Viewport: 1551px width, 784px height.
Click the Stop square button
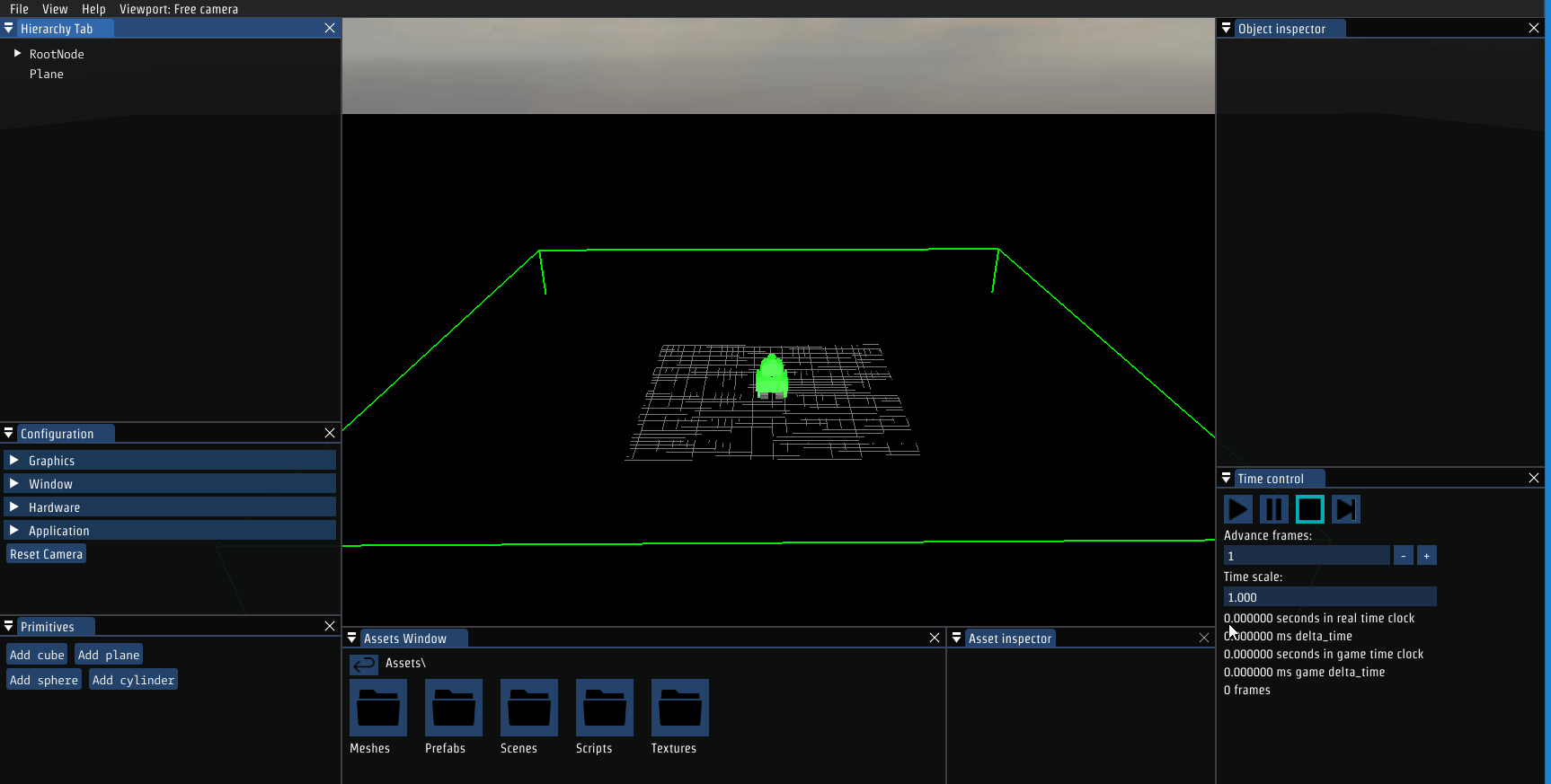pos(1309,509)
